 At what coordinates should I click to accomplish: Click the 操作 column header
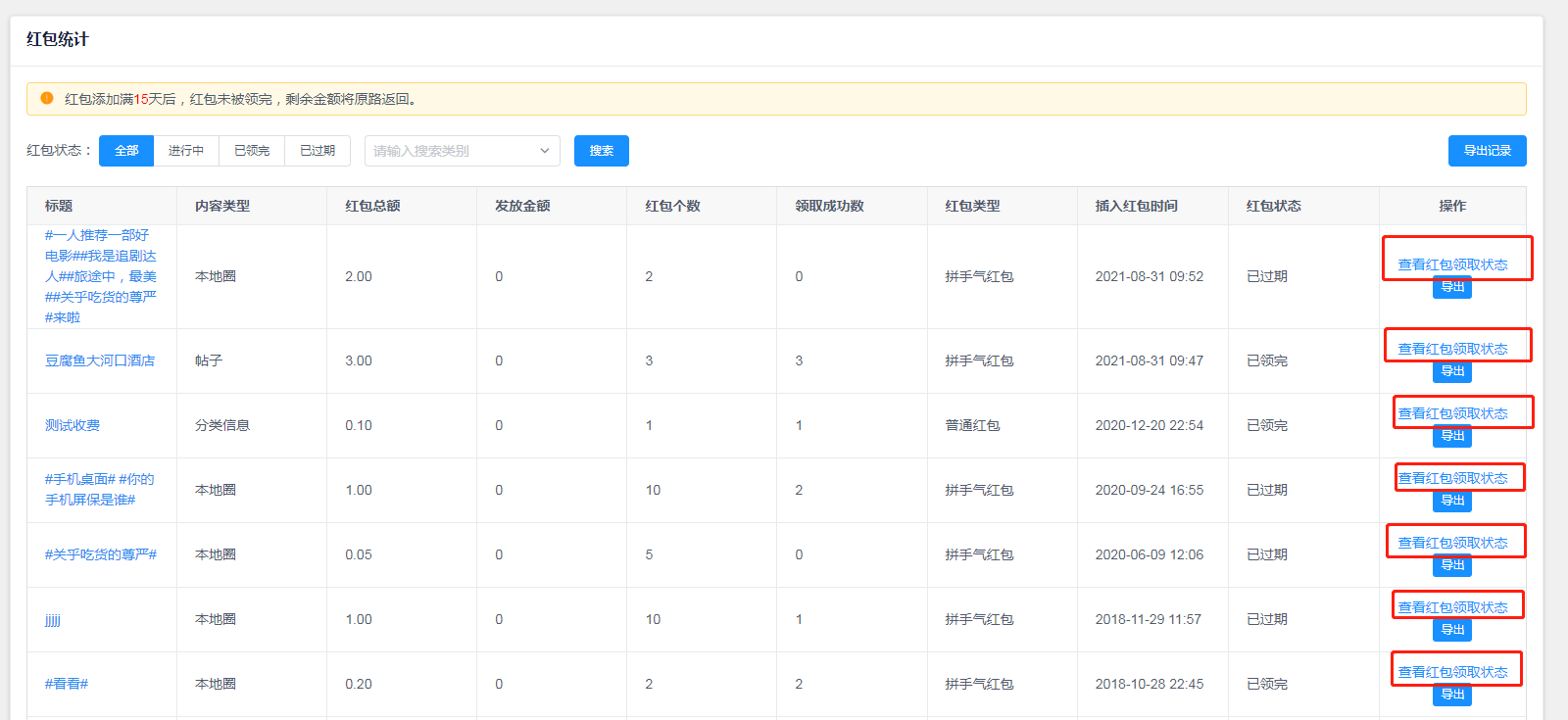tap(1452, 206)
